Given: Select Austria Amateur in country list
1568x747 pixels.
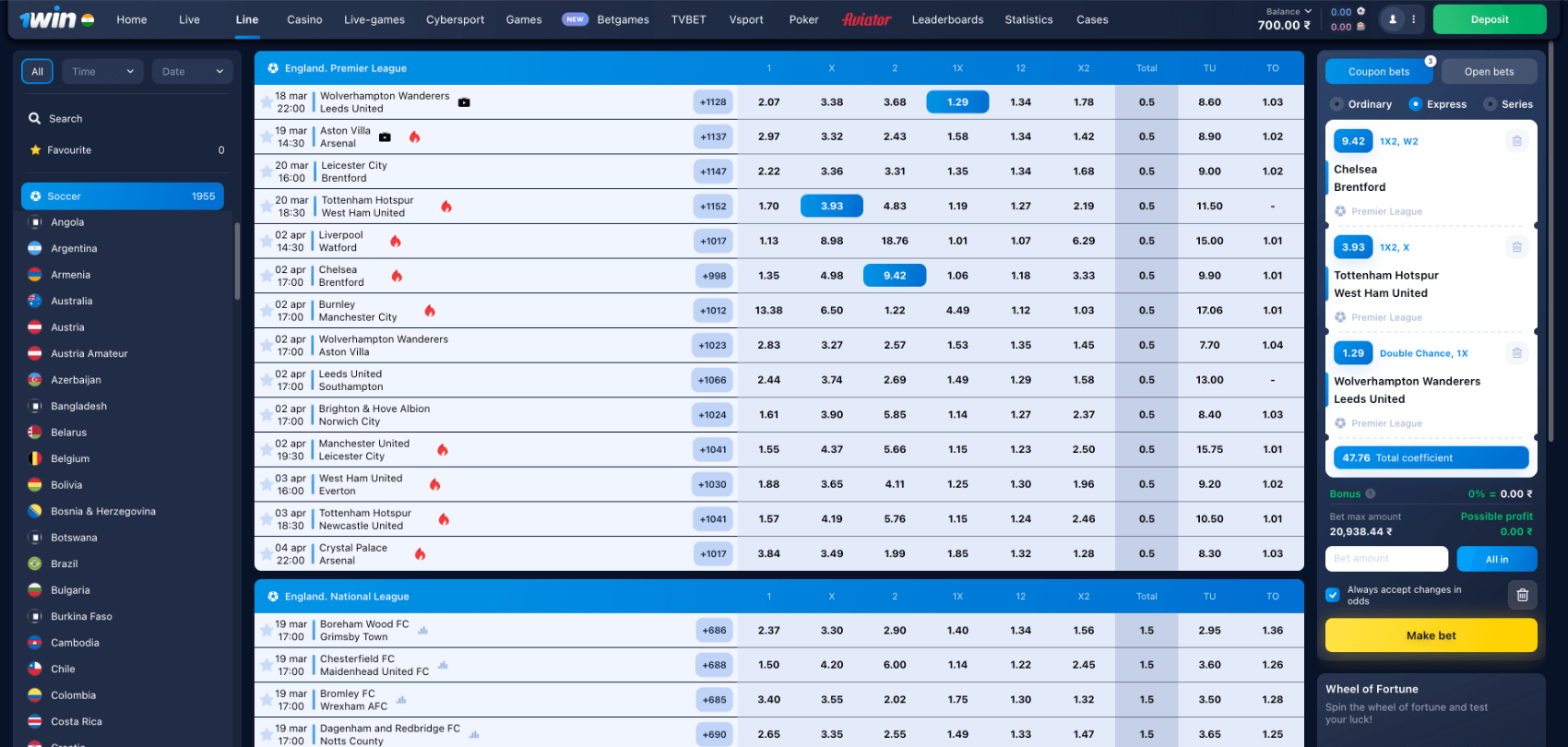Looking at the screenshot, I should (89, 353).
